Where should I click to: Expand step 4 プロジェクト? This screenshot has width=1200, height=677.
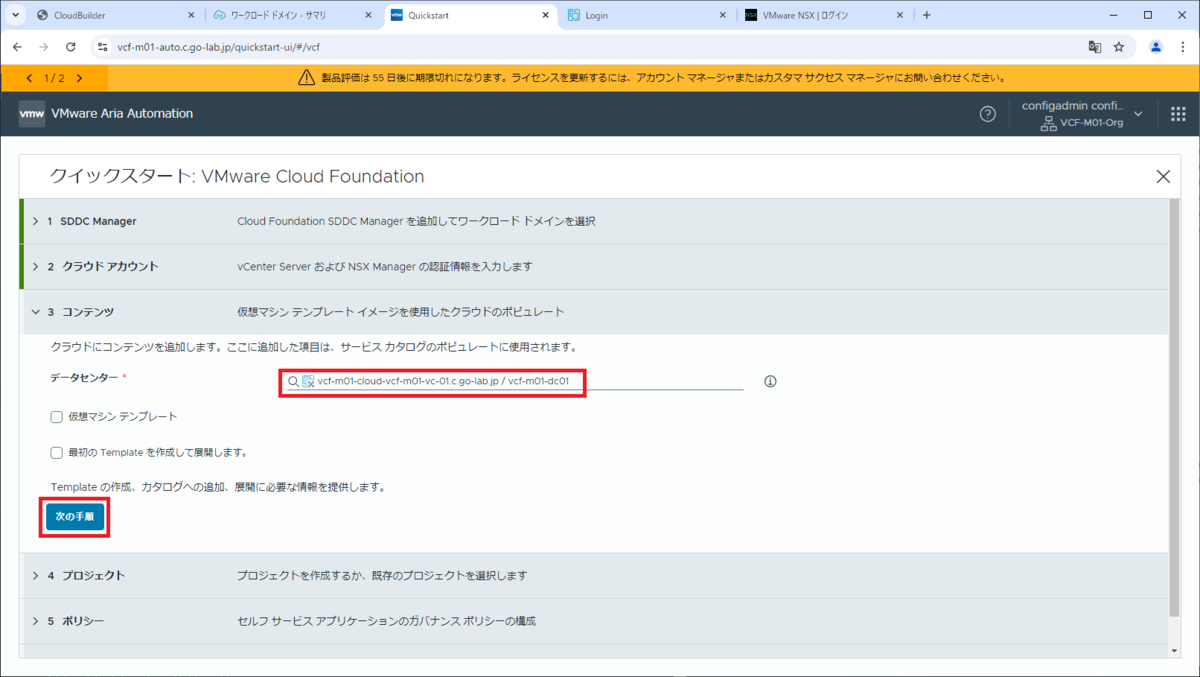point(35,576)
